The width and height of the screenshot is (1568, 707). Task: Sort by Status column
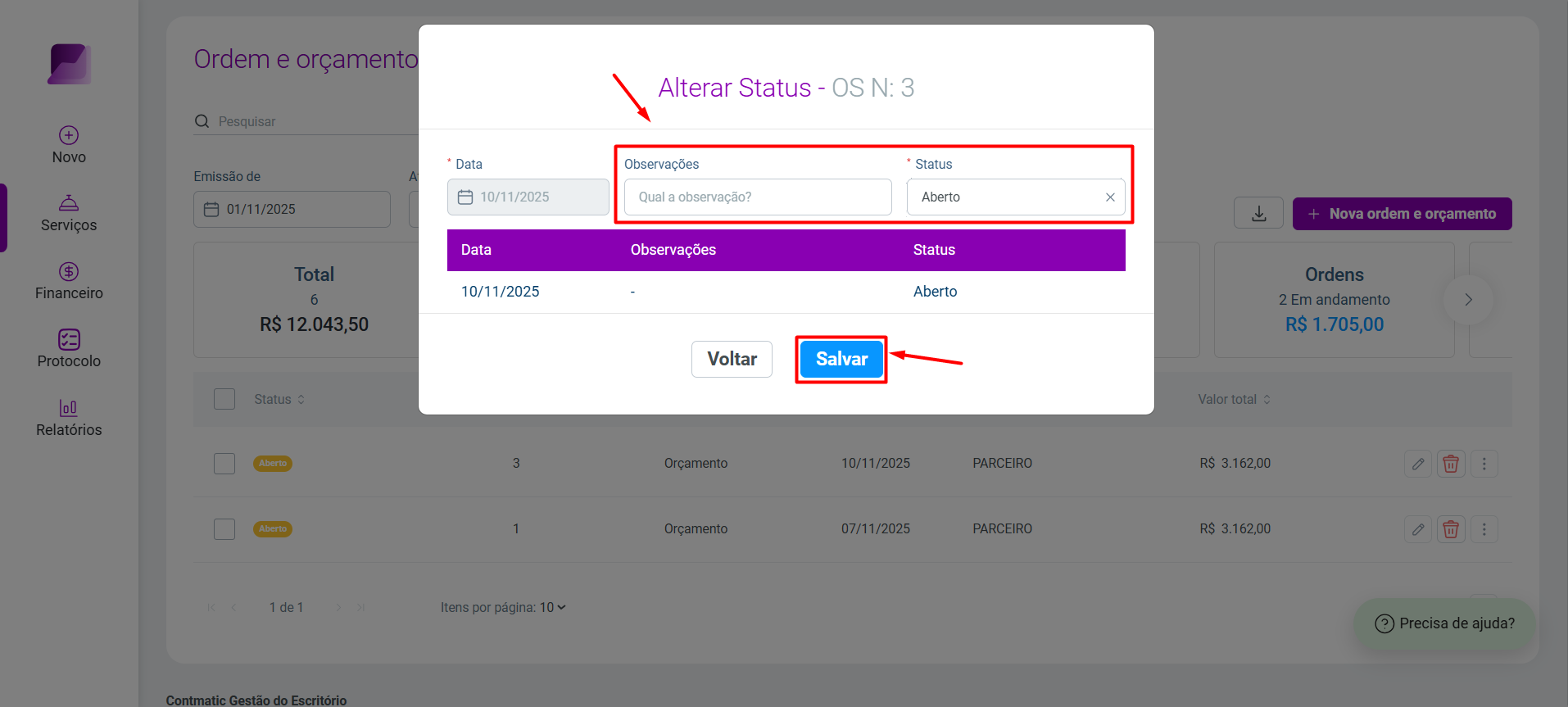(279, 399)
